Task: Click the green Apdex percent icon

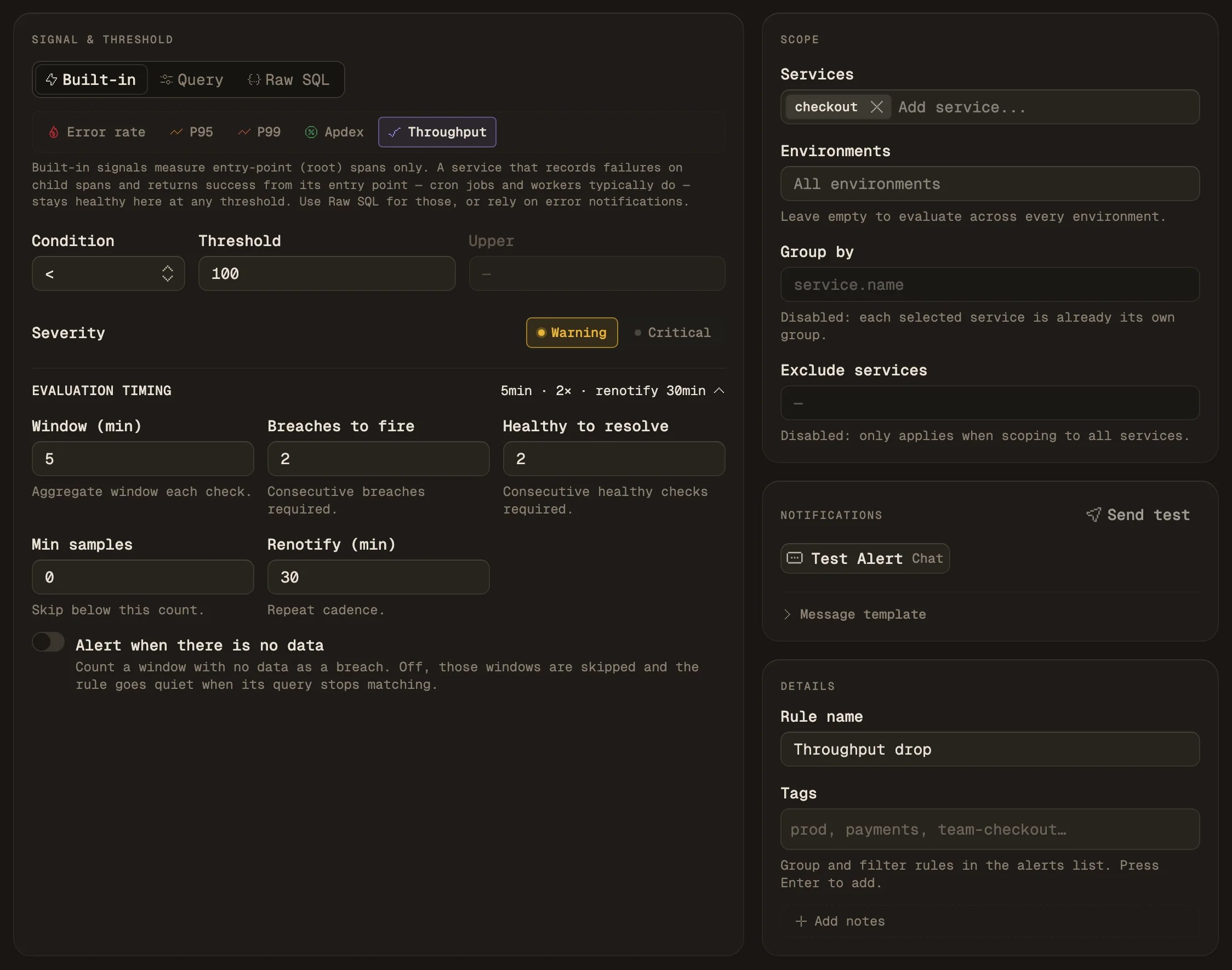Action: 311,132
